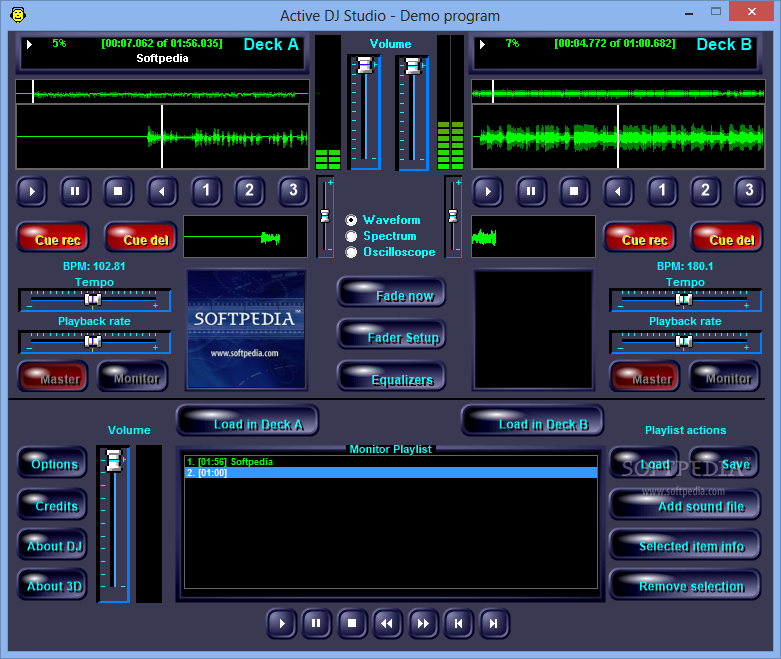
Task: Show Selected item info
Action: [685, 544]
